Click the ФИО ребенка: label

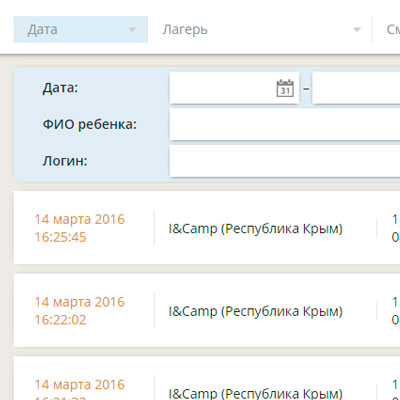tap(90, 125)
